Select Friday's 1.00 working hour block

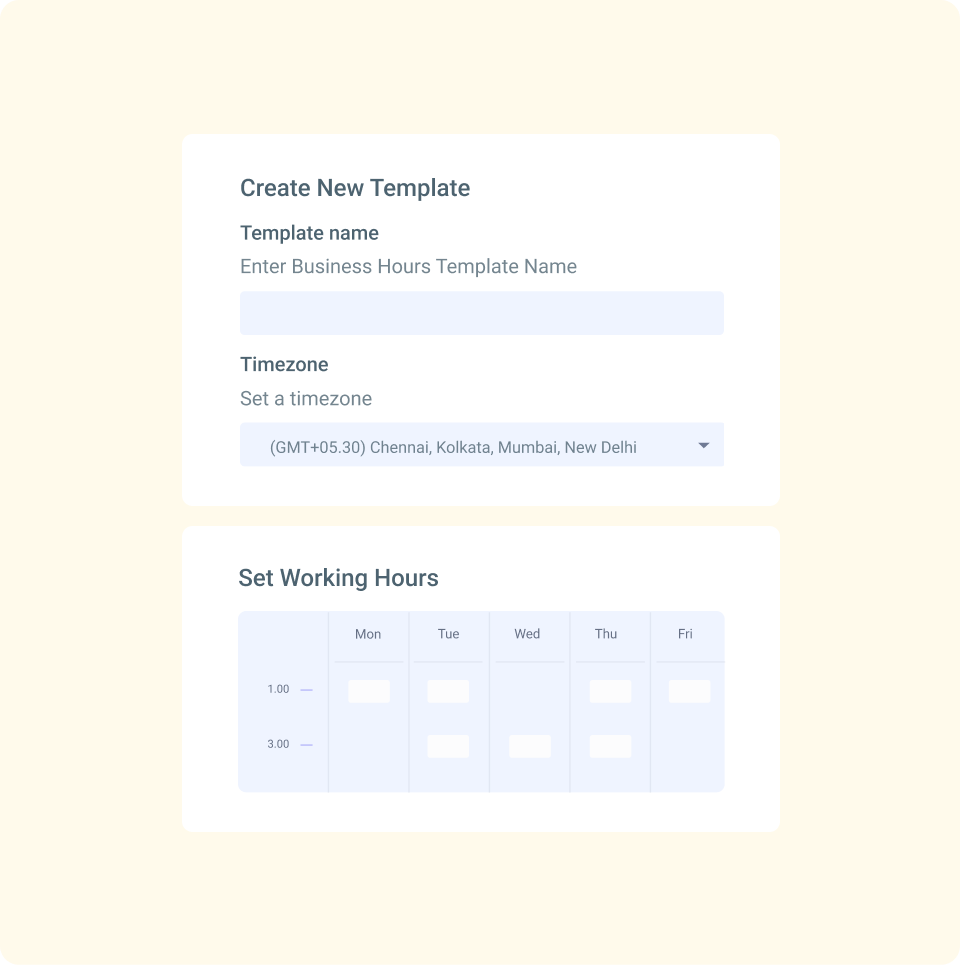pyautogui.click(x=687, y=691)
